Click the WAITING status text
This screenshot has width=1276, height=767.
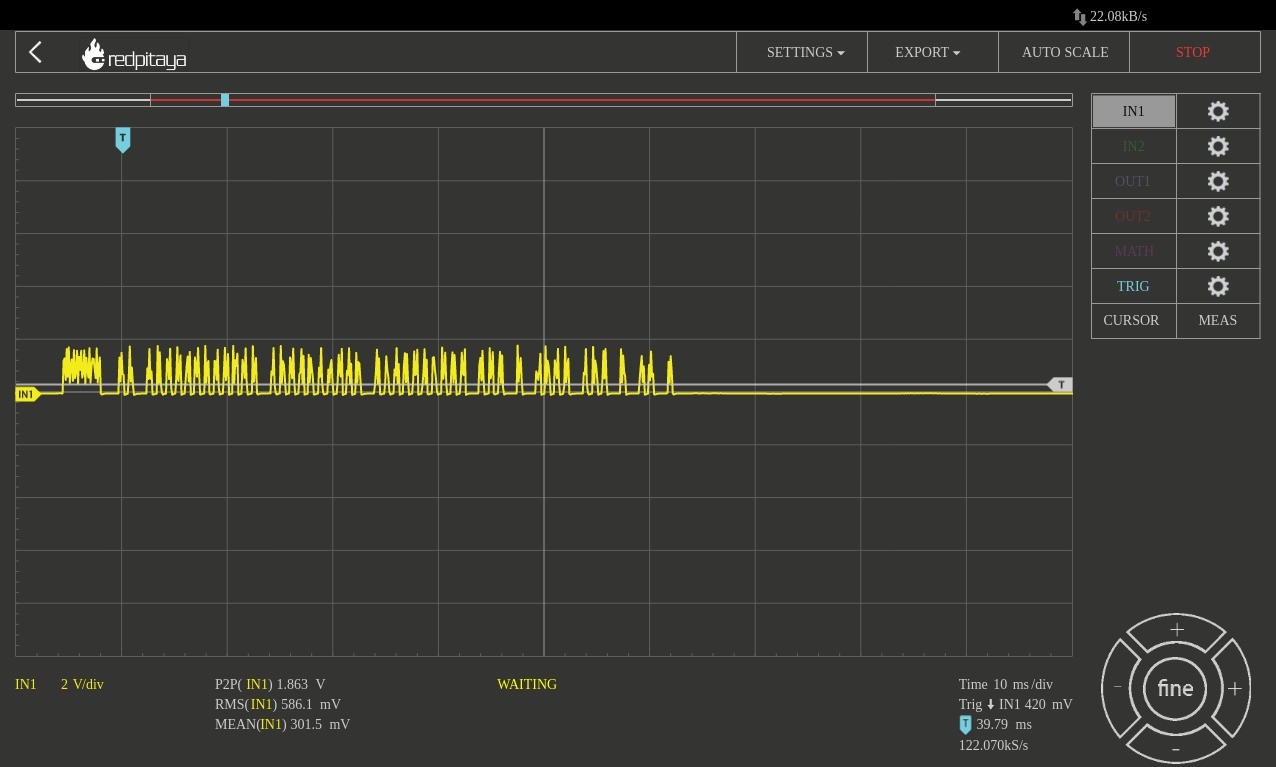(527, 685)
